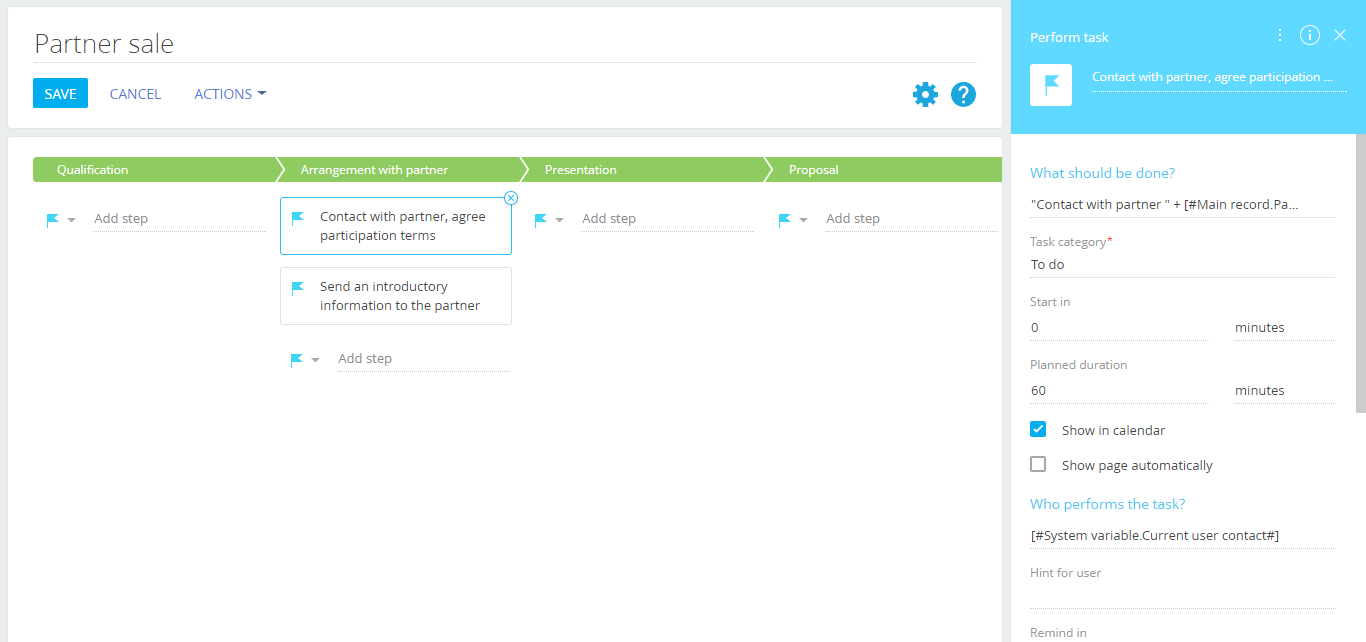Open step type dropdown in Qualification stage

click(x=71, y=220)
